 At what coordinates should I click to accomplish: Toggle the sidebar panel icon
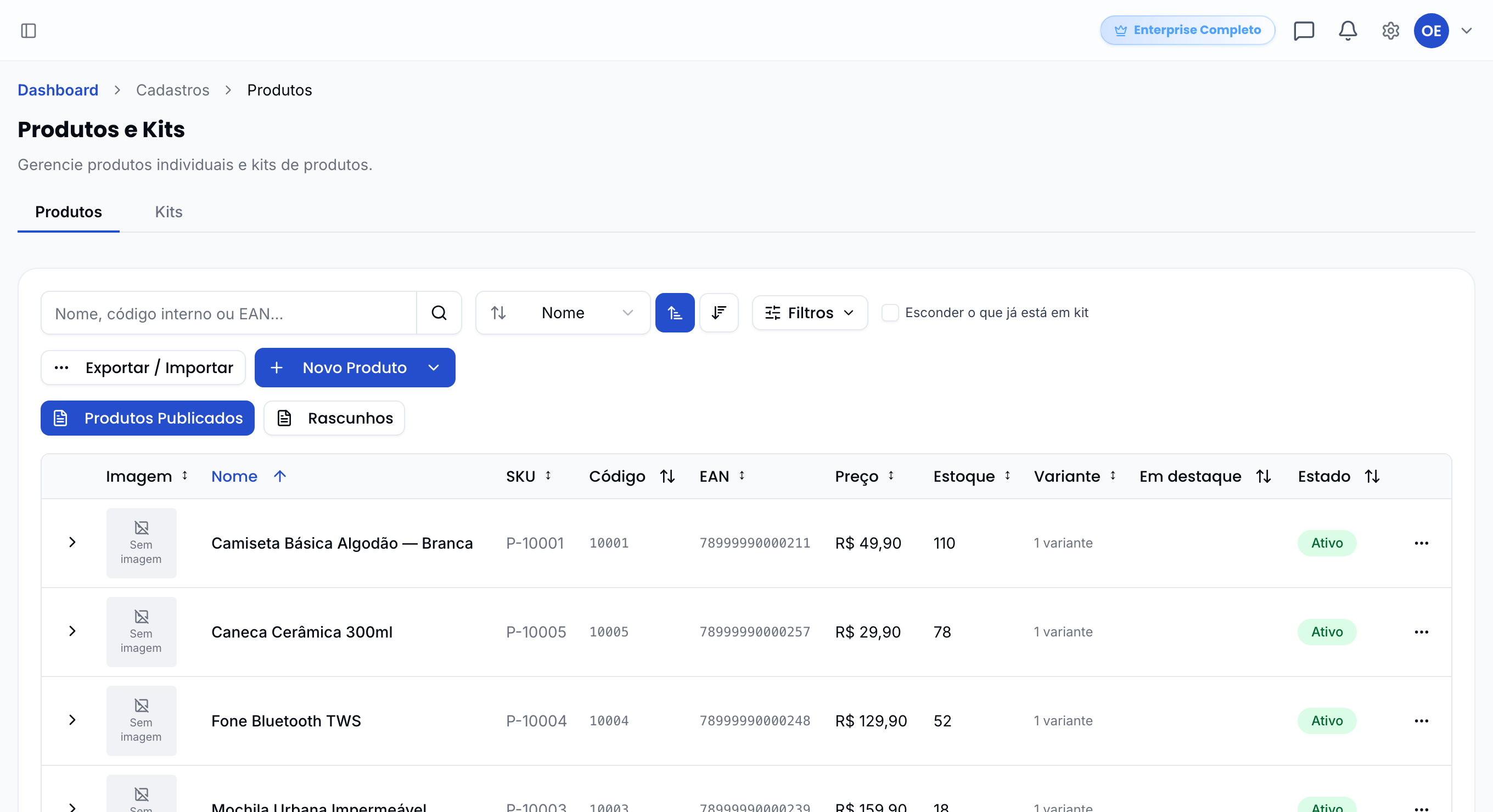click(29, 31)
